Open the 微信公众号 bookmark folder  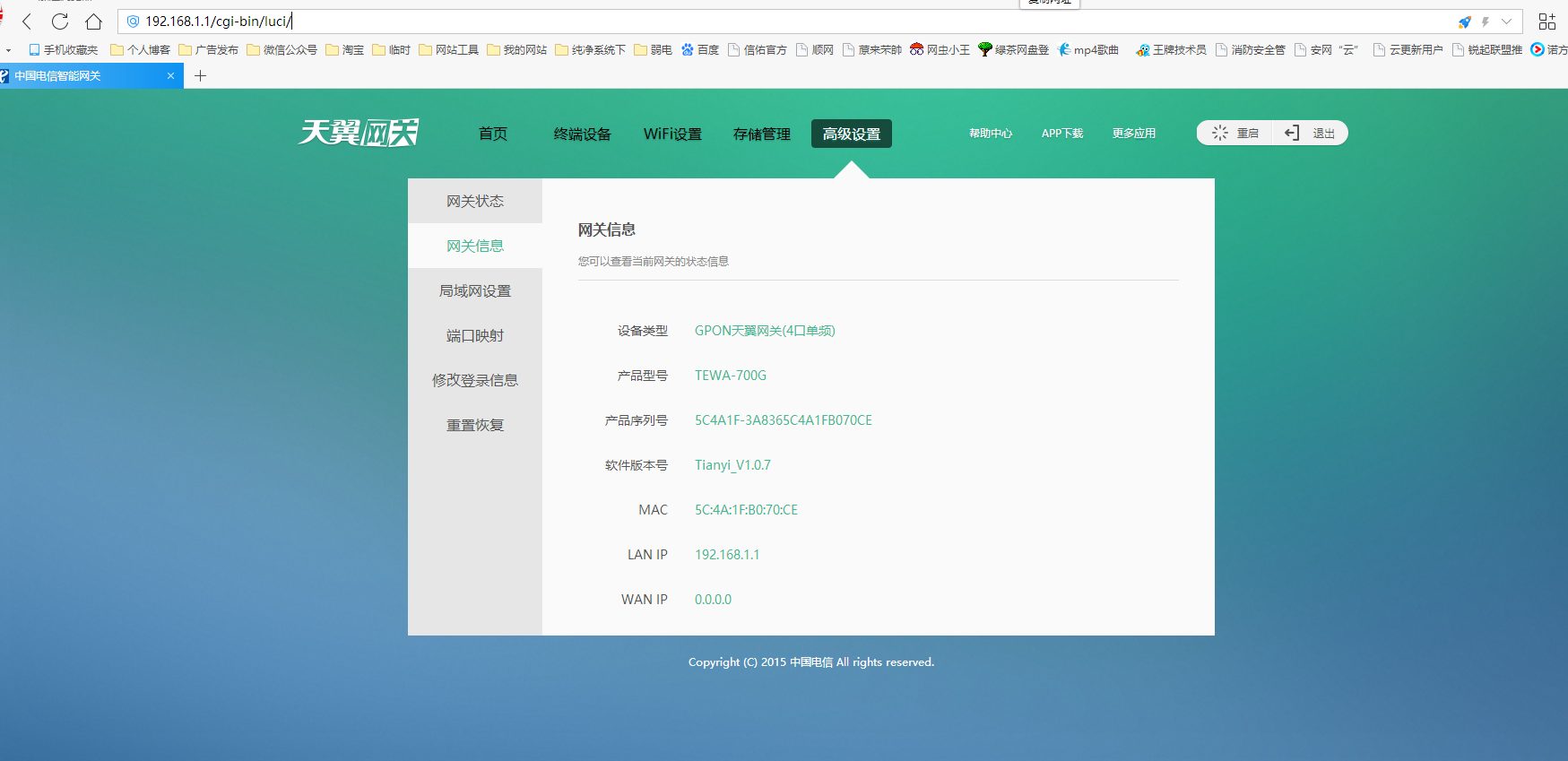282,50
